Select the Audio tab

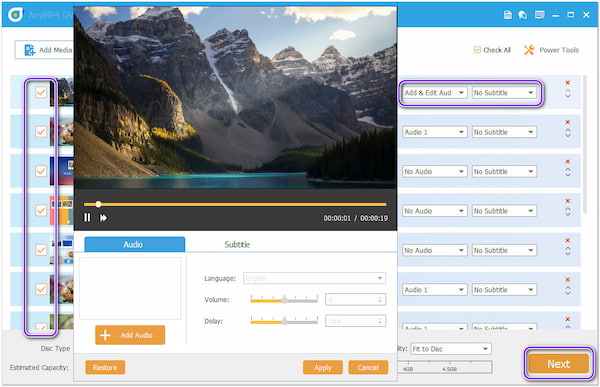[134, 244]
